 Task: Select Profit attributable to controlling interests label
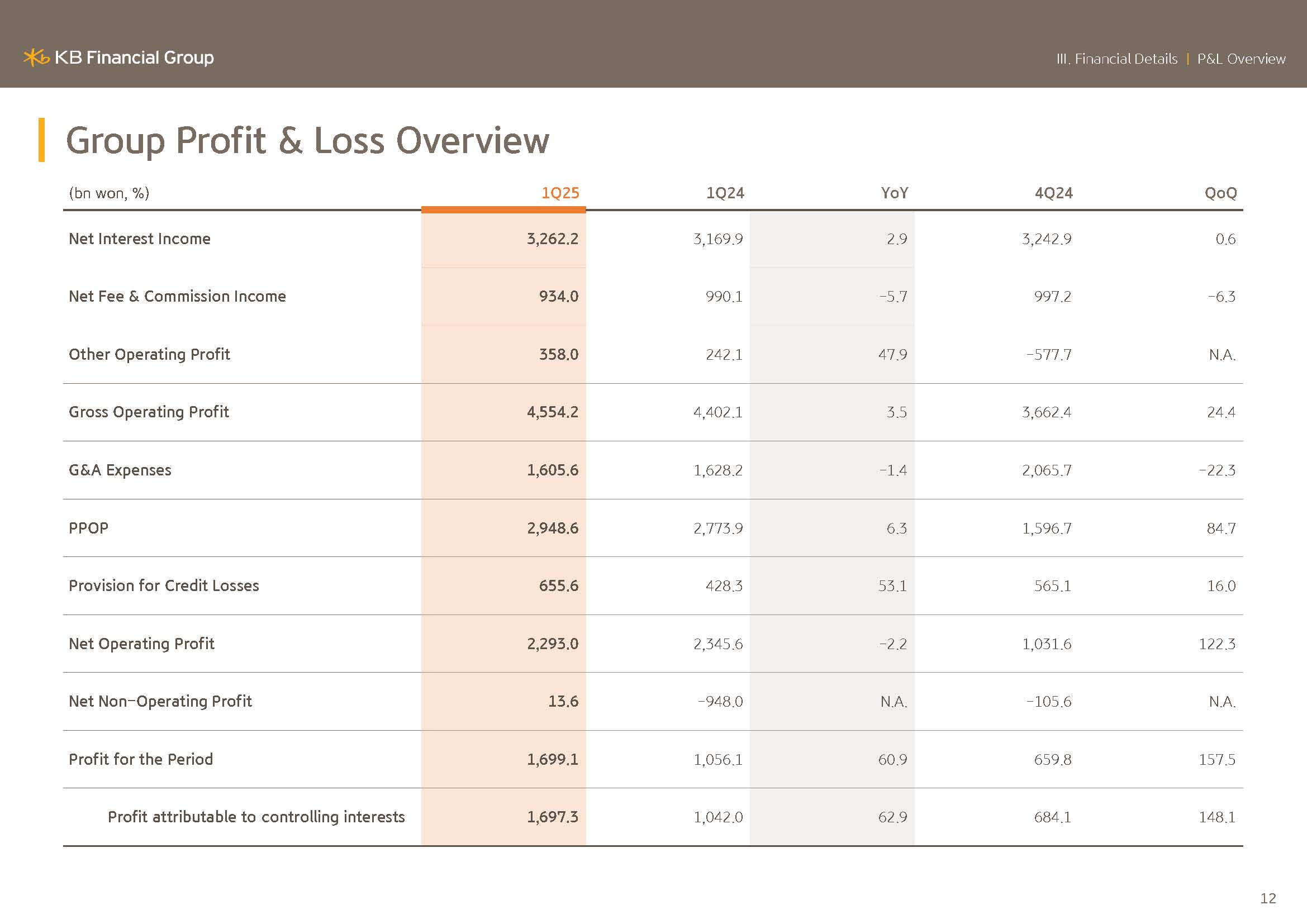256,817
